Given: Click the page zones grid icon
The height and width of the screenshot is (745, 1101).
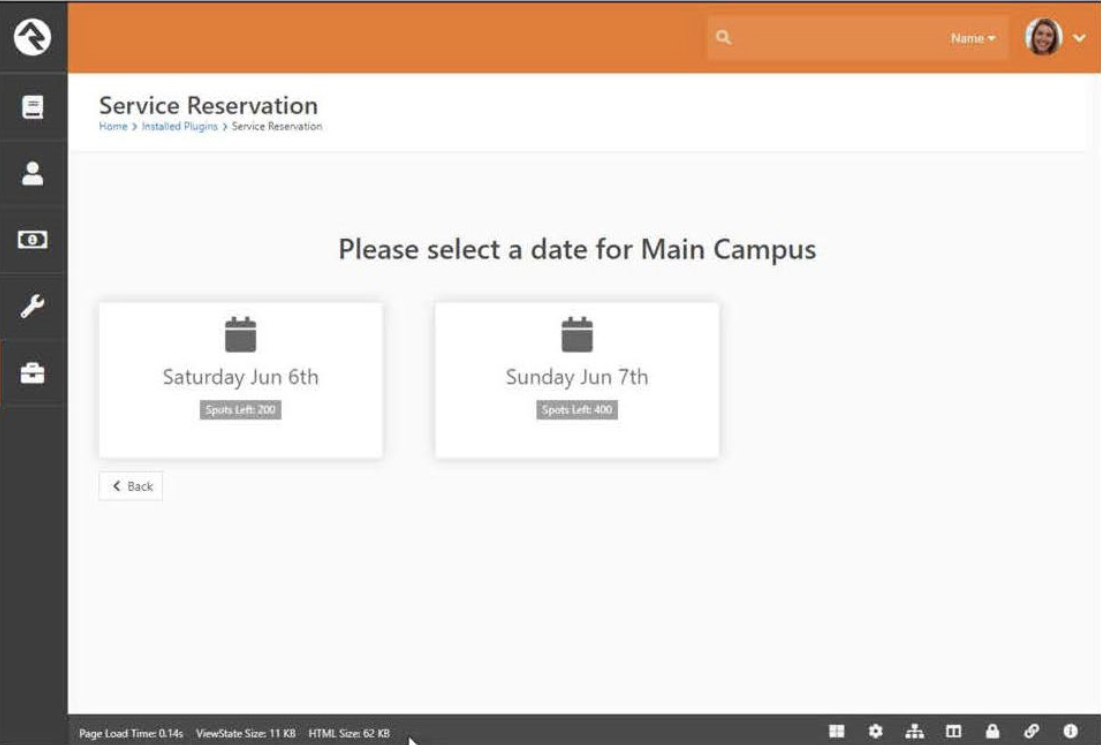Looking at the screenshot, I should [x=836, y=732].
